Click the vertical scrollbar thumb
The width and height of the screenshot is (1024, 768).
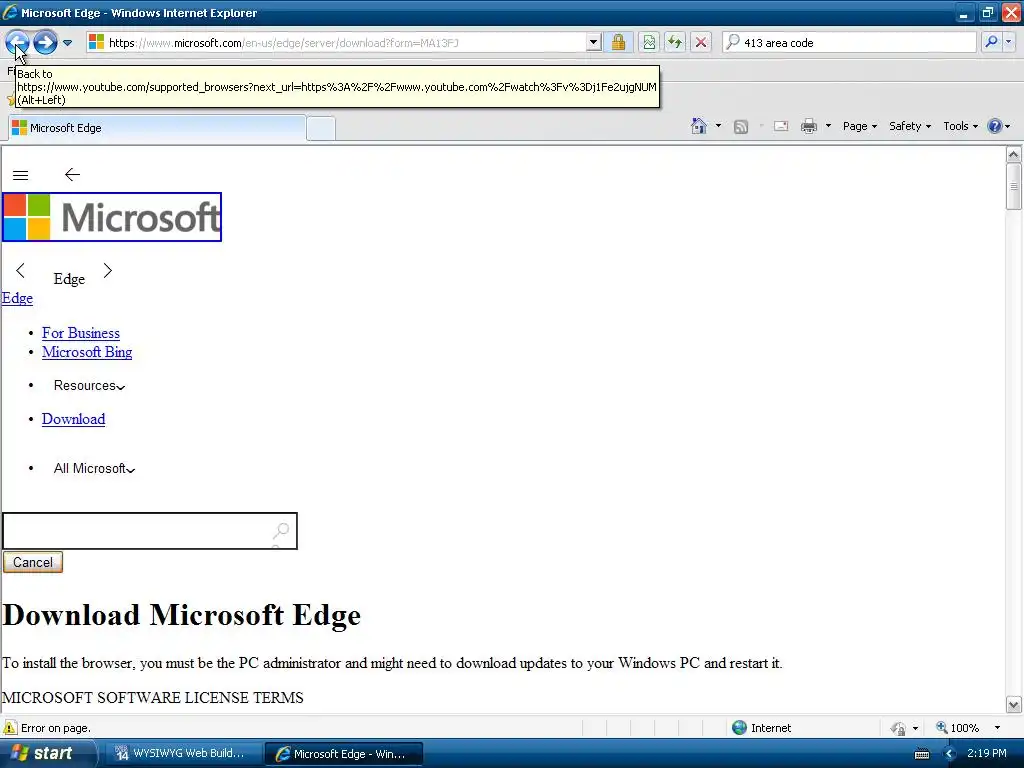1014,187
